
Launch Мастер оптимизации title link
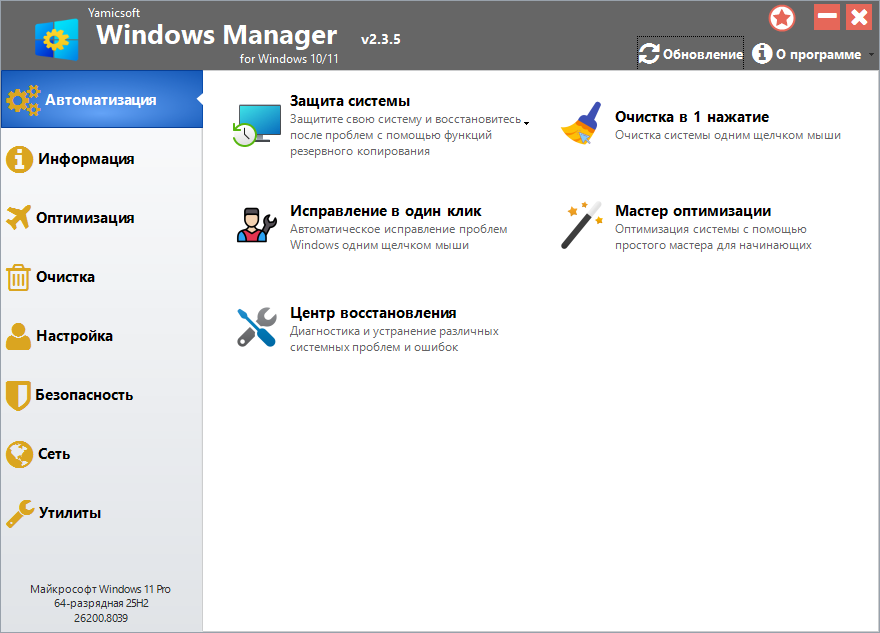(693, 211)
